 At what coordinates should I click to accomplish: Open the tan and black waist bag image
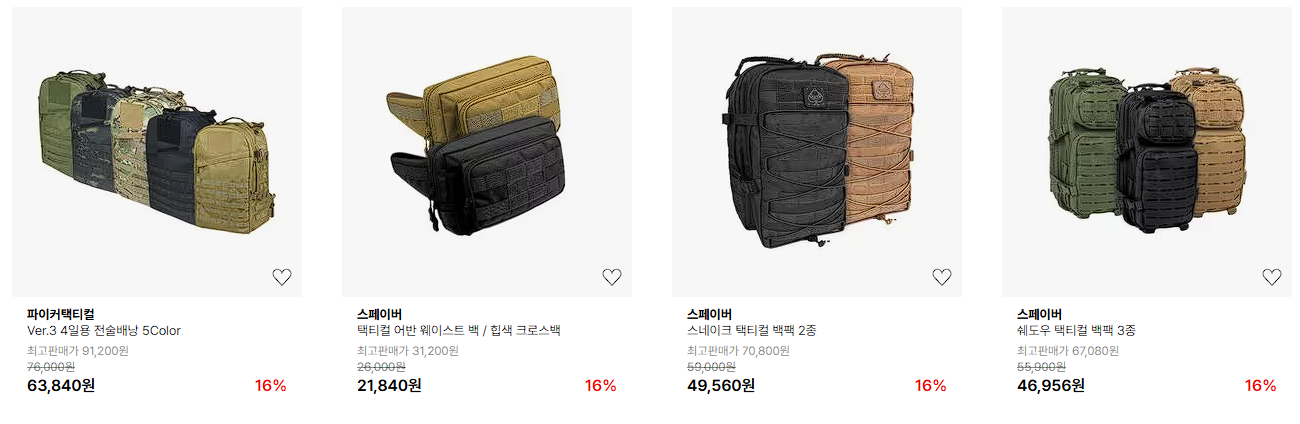[487, 152]
